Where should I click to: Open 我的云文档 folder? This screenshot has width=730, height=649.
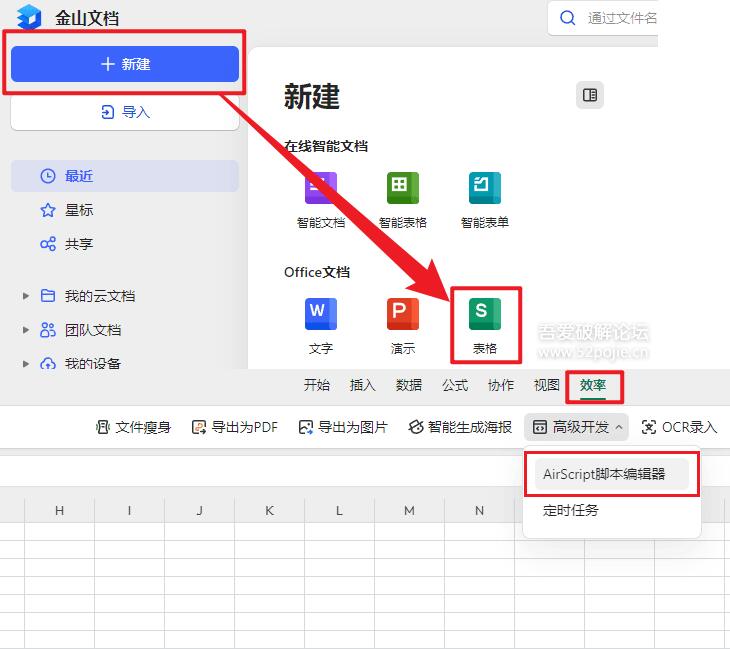[88, 296]
